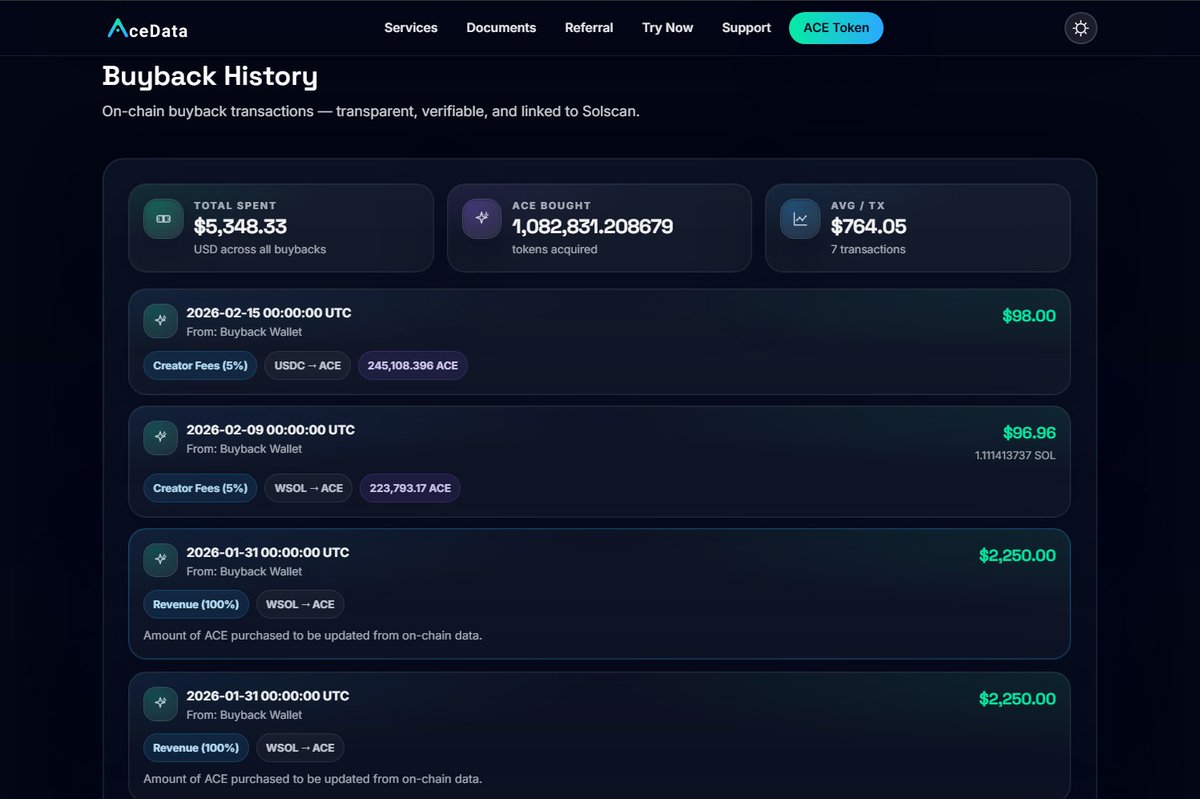
Task: Click the 223,793.17 ACE badge
Action: (410, 488)
